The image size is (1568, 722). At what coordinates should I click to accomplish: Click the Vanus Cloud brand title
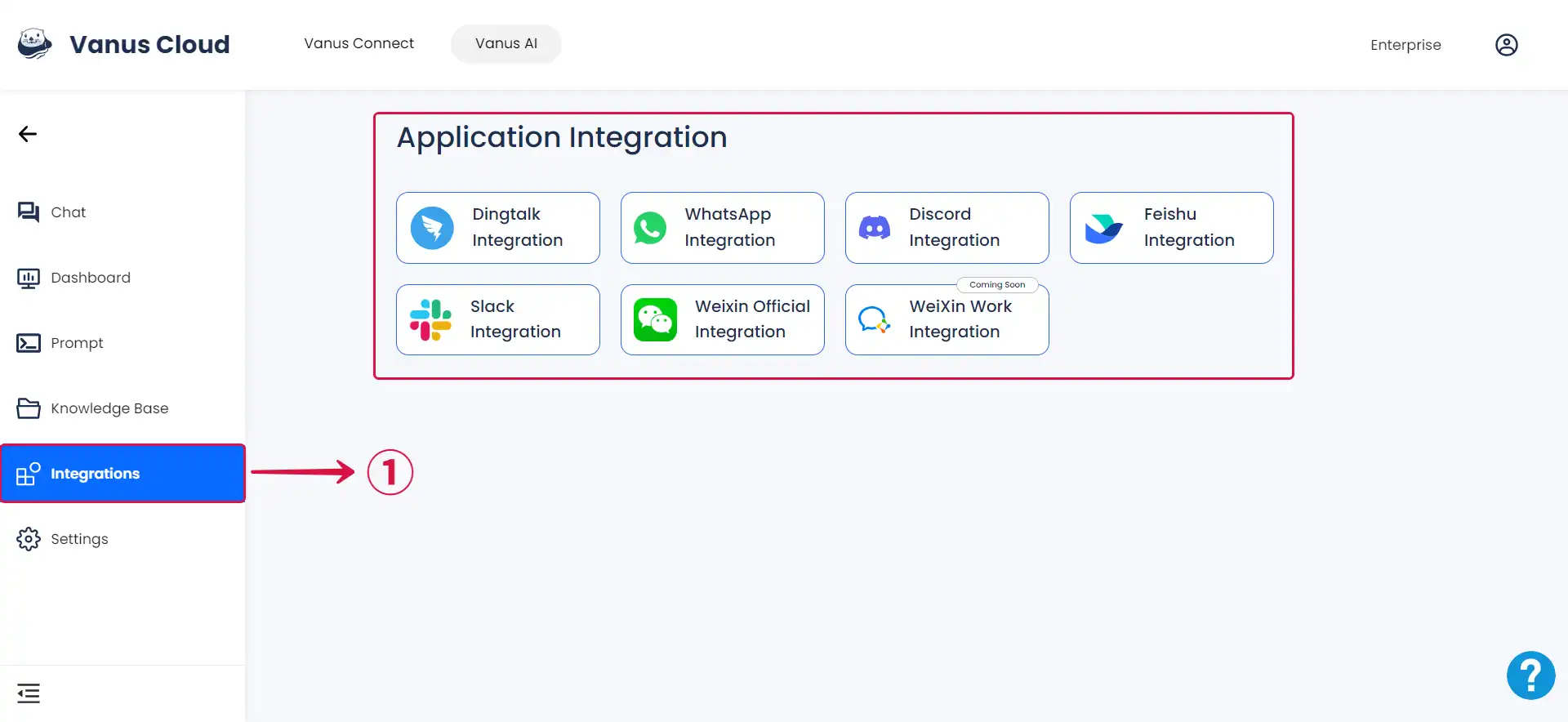149,44
